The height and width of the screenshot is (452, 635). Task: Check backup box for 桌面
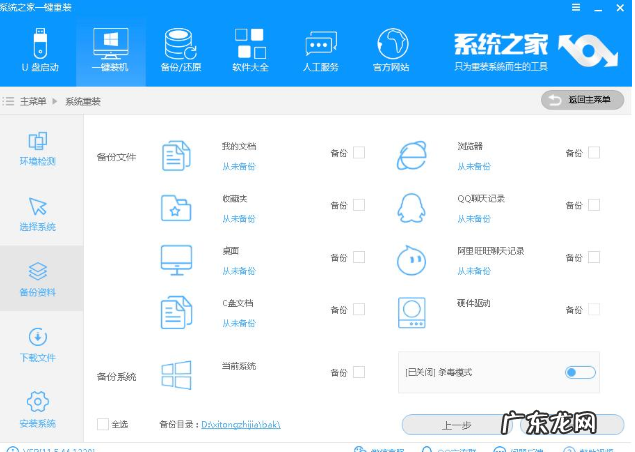[x=359, y=257]
